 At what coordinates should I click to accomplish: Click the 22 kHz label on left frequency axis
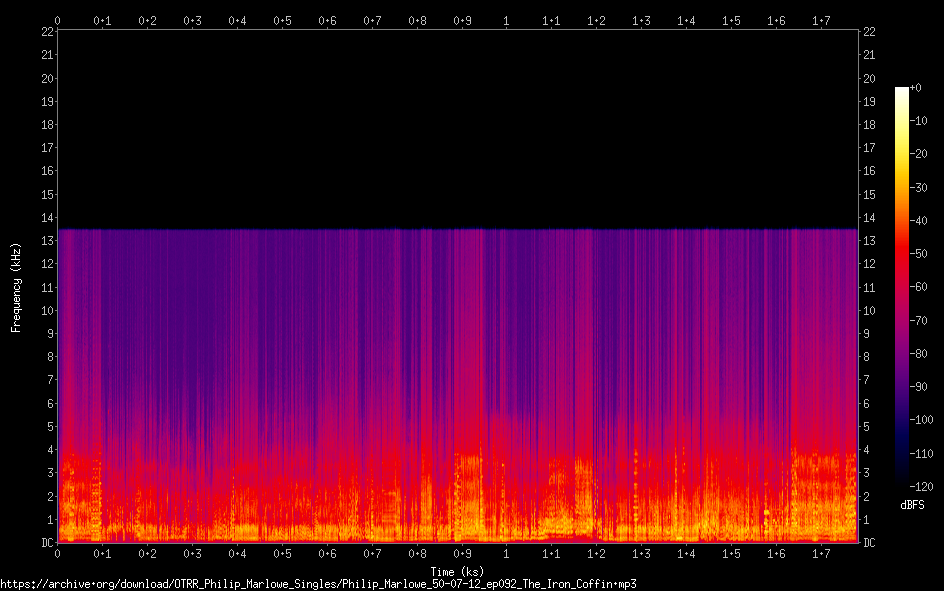tap(46, 32)
